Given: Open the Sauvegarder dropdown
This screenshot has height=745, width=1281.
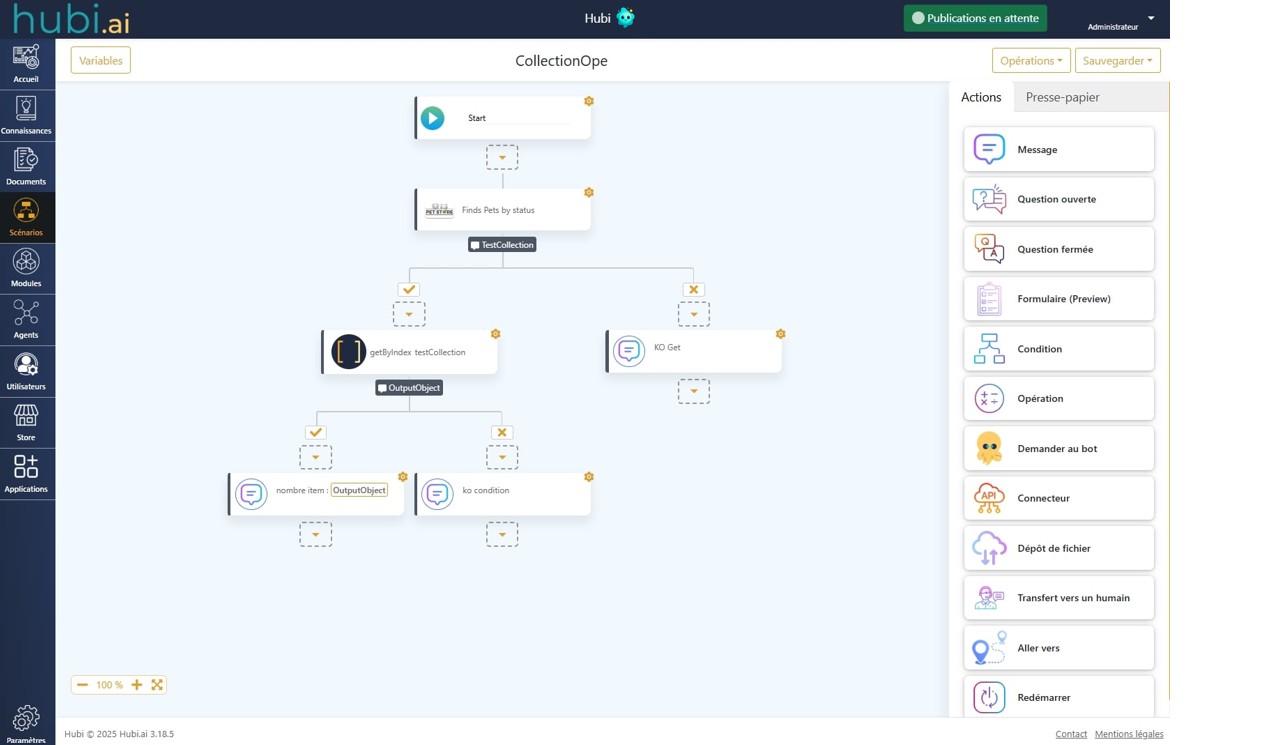Looking at the screenshot, I should (x=1117, y=60).
